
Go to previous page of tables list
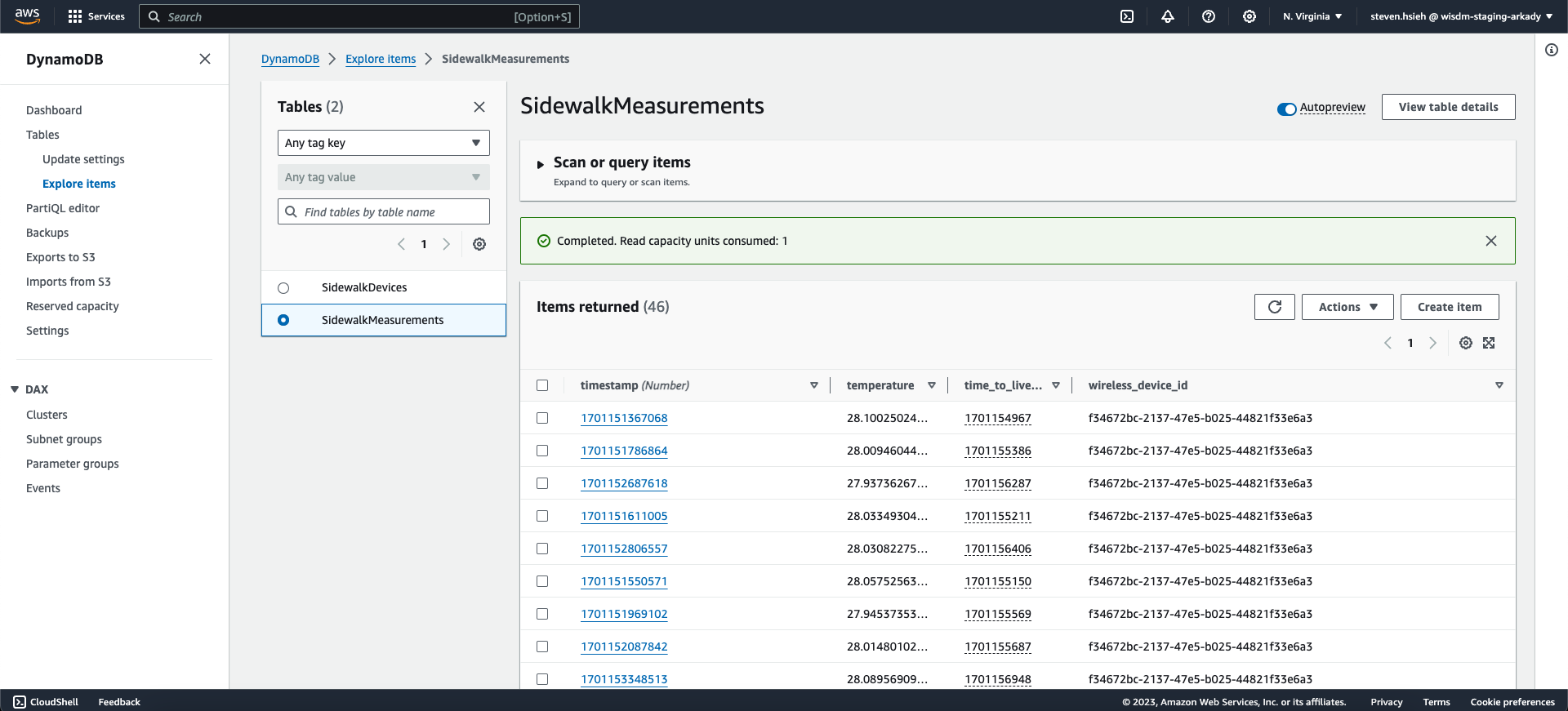(401, 244)
